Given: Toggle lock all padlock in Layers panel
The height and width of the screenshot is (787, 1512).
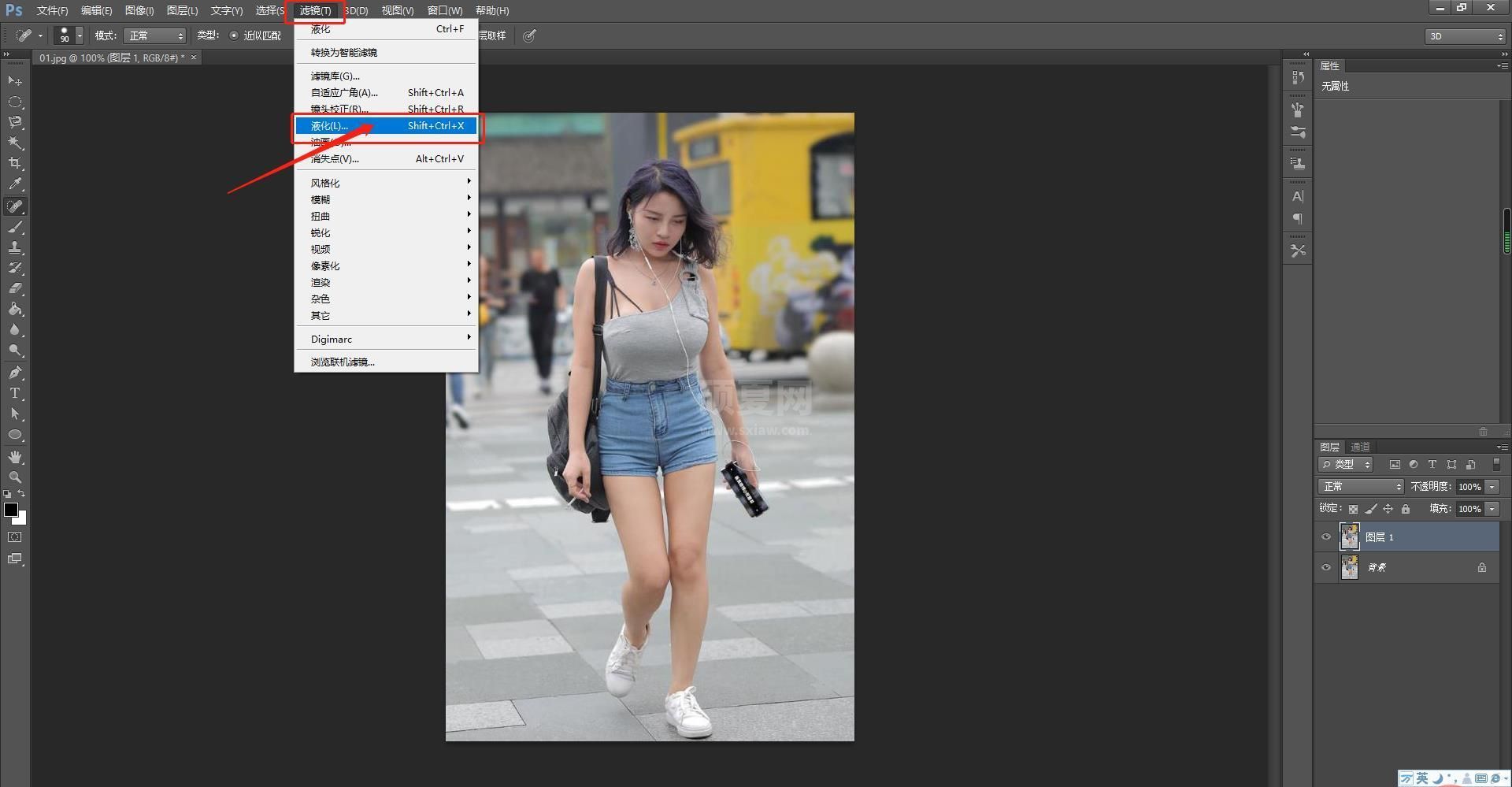Looking at the screenshot, I should [1406, 509].
